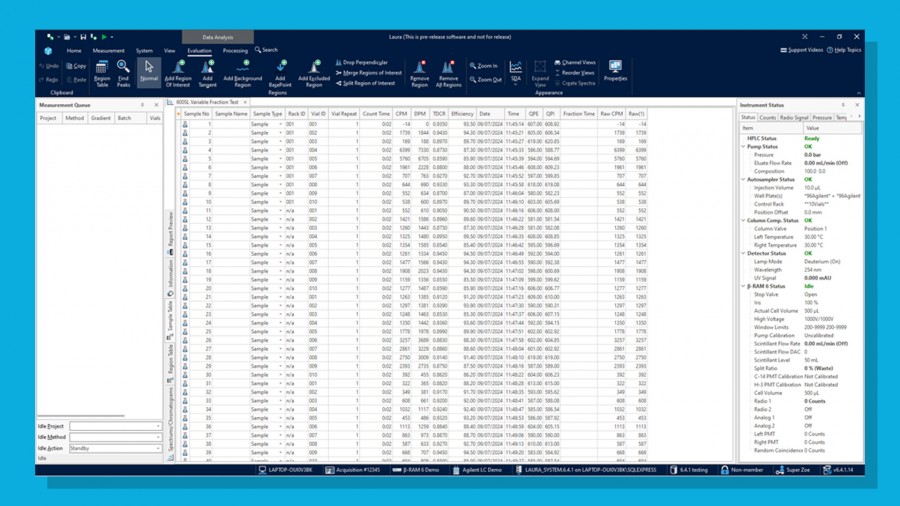Open Support Videos link
Image resolution: width=900 pixels, height=506 pixels.
[x=802, y=50]
